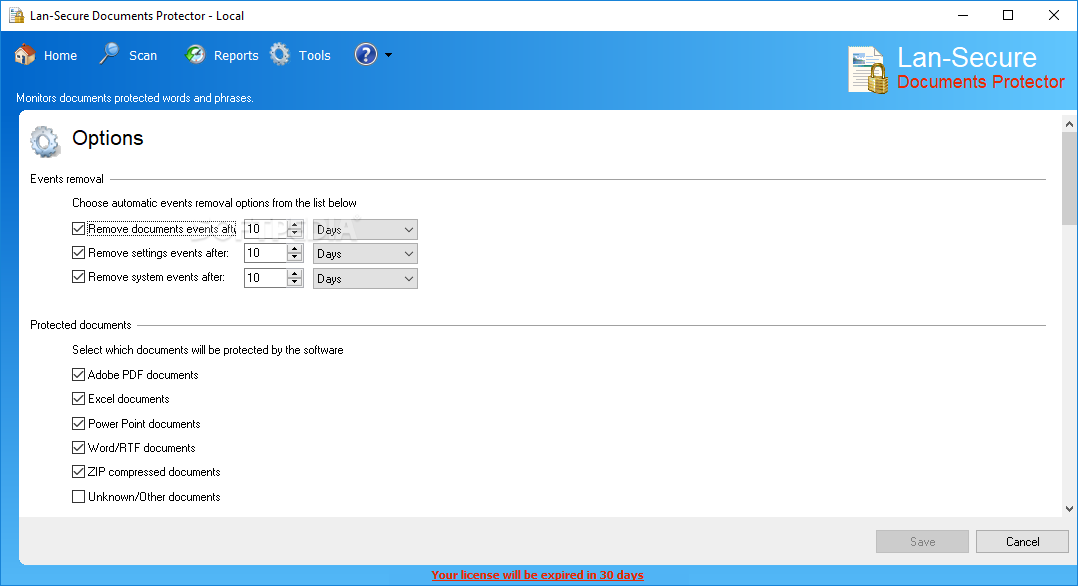Click the Events removal section heading

[x=67, y=179]
